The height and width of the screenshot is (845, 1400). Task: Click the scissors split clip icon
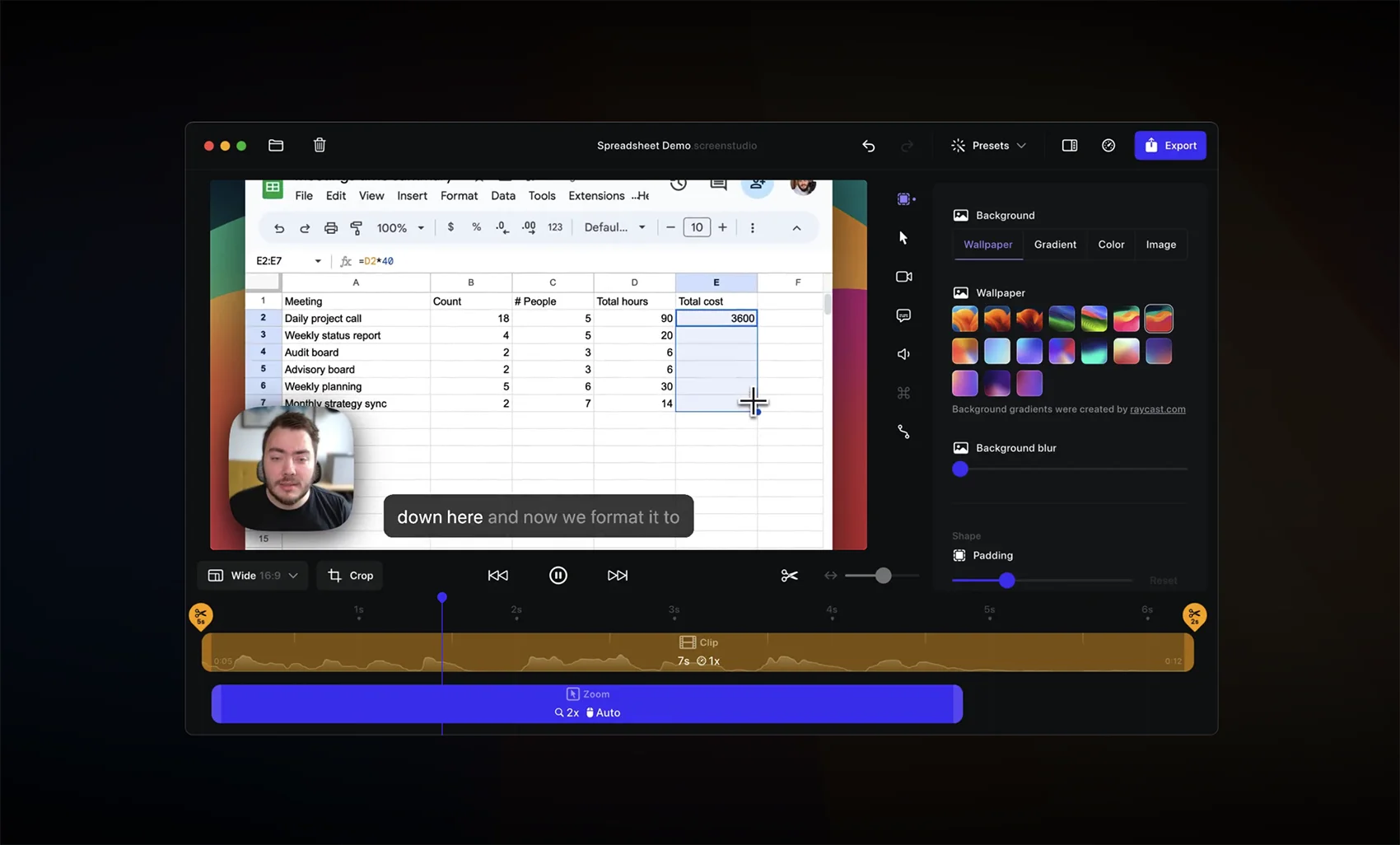tap(789, 576)
